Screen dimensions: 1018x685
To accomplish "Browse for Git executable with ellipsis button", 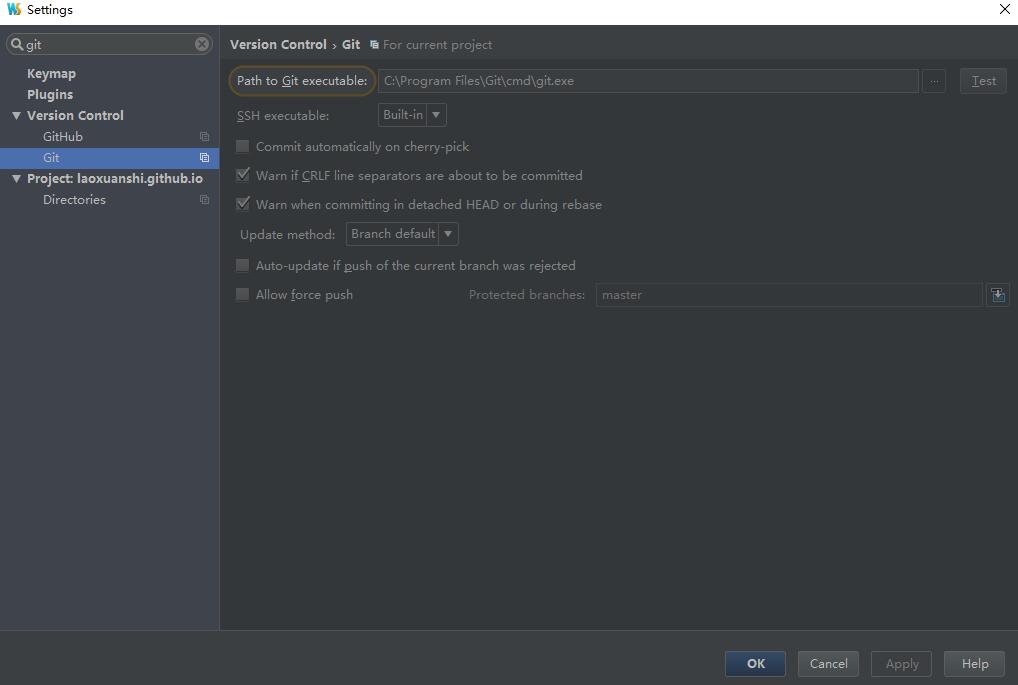I will pyautogui.click(x=933, y=81).
